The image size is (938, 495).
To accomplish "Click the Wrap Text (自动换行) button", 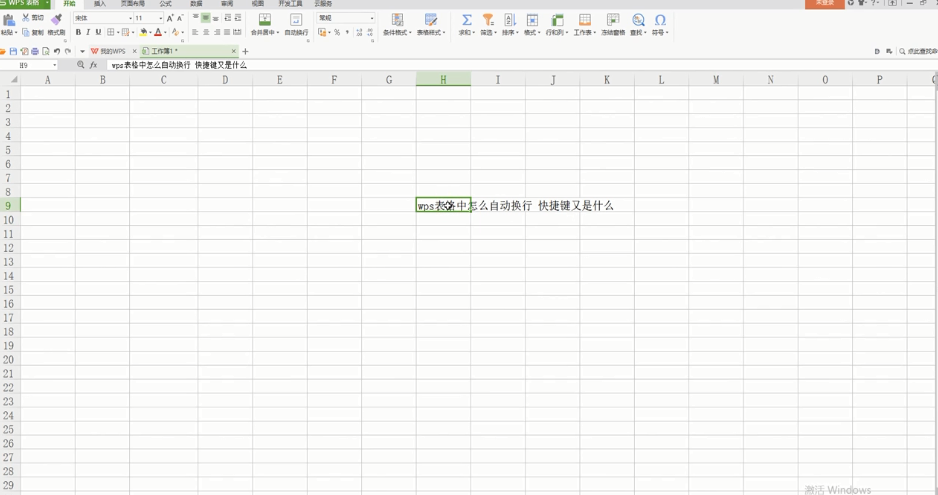I will point(296,24).
